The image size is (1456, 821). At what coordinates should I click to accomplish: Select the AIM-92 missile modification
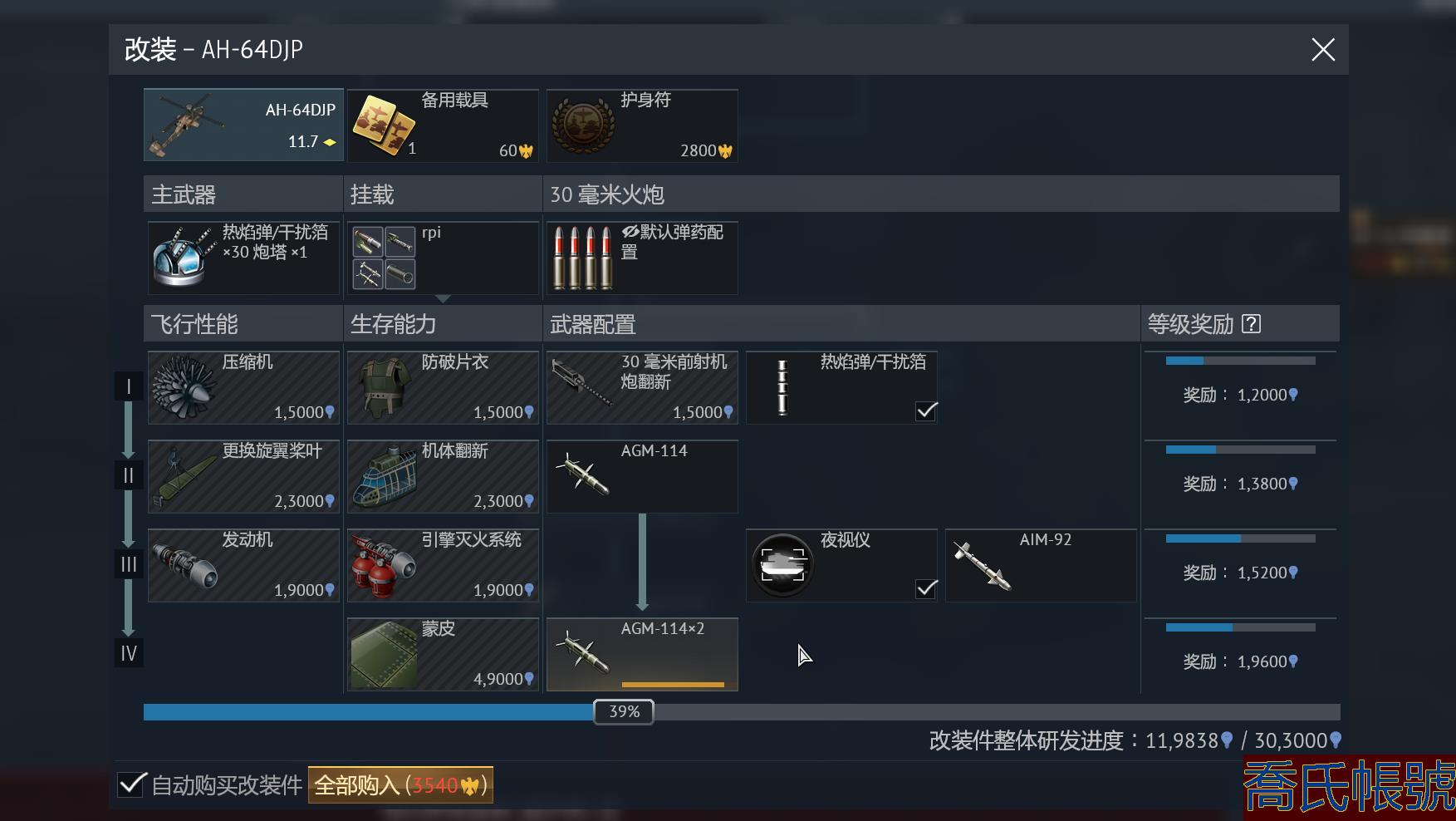pos(1041,565)
